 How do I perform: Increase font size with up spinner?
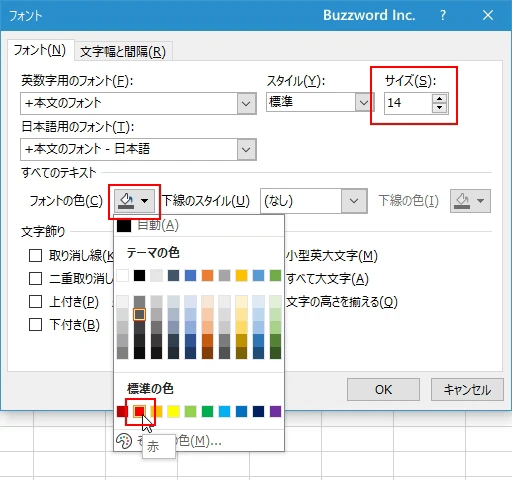(x=439, y=99)
